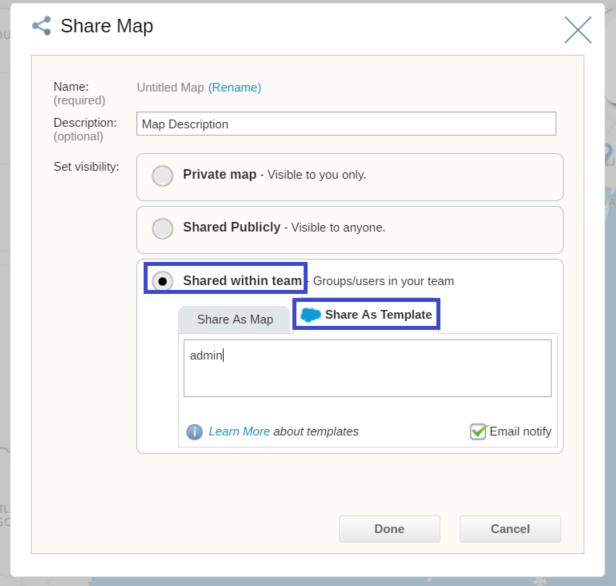Click 'Groups/users in your team' text

[x=383, y=281]
